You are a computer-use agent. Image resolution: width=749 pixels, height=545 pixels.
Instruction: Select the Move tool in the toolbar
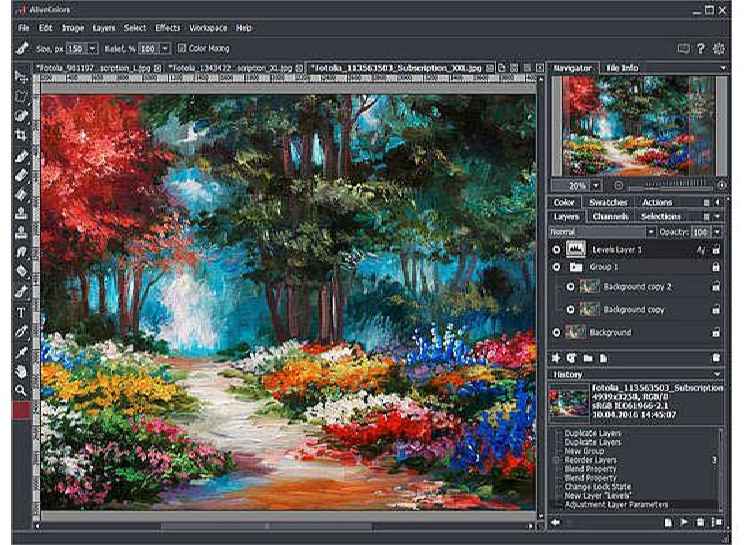pyautogui.click(x=21, y=76)
